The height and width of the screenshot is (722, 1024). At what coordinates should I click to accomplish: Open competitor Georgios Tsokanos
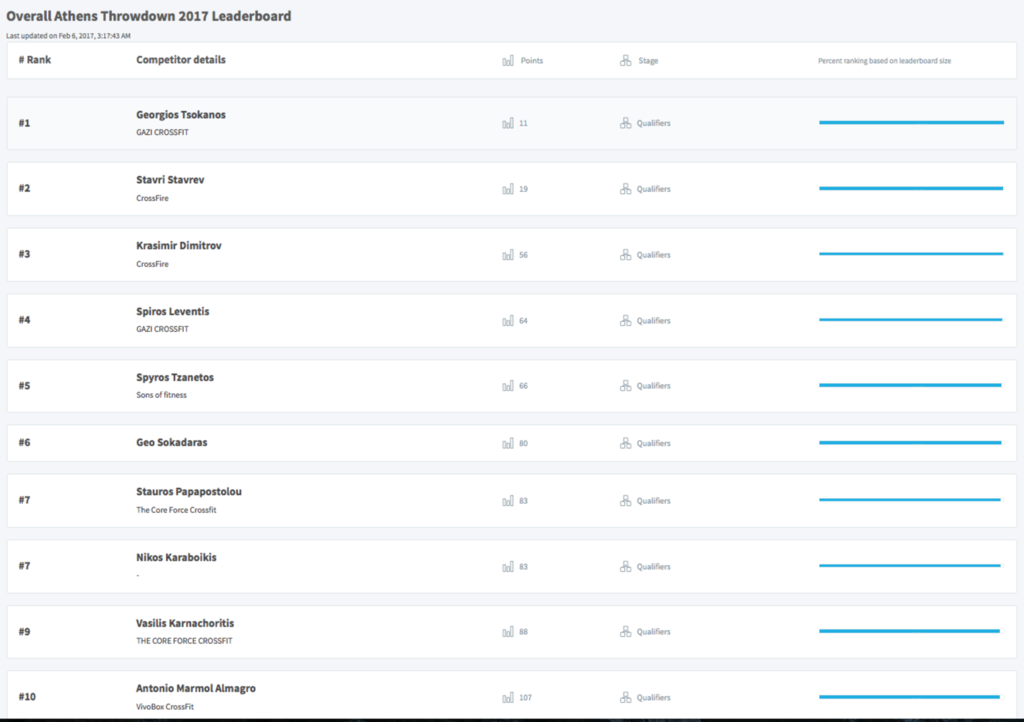pos(181,115)
